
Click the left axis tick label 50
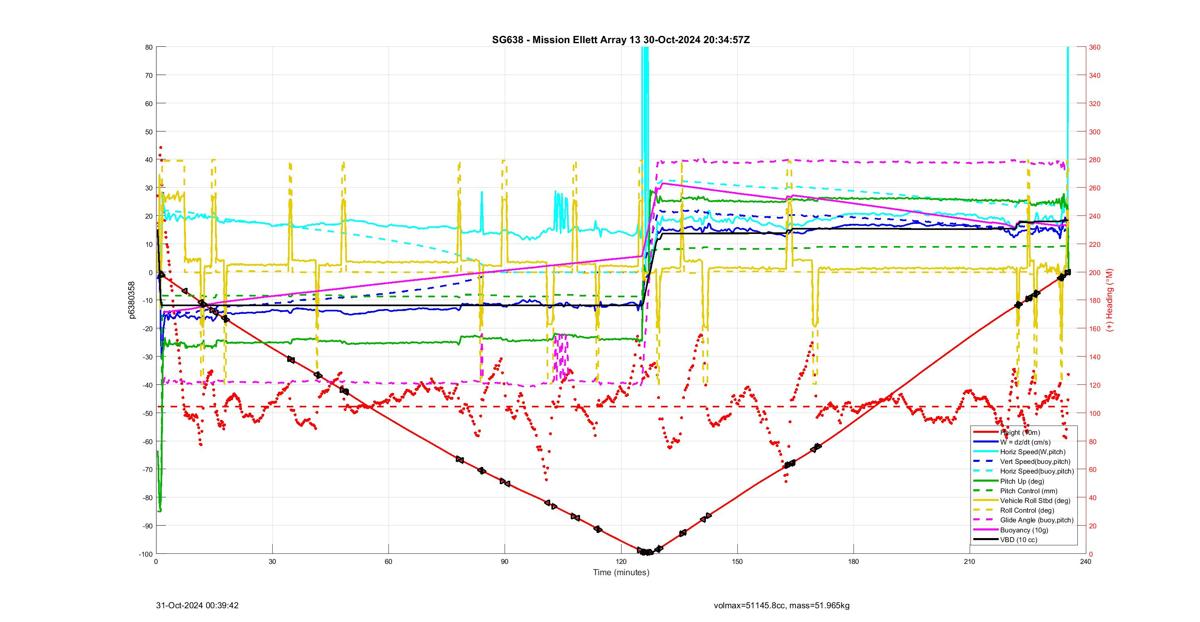click(148, 131)
